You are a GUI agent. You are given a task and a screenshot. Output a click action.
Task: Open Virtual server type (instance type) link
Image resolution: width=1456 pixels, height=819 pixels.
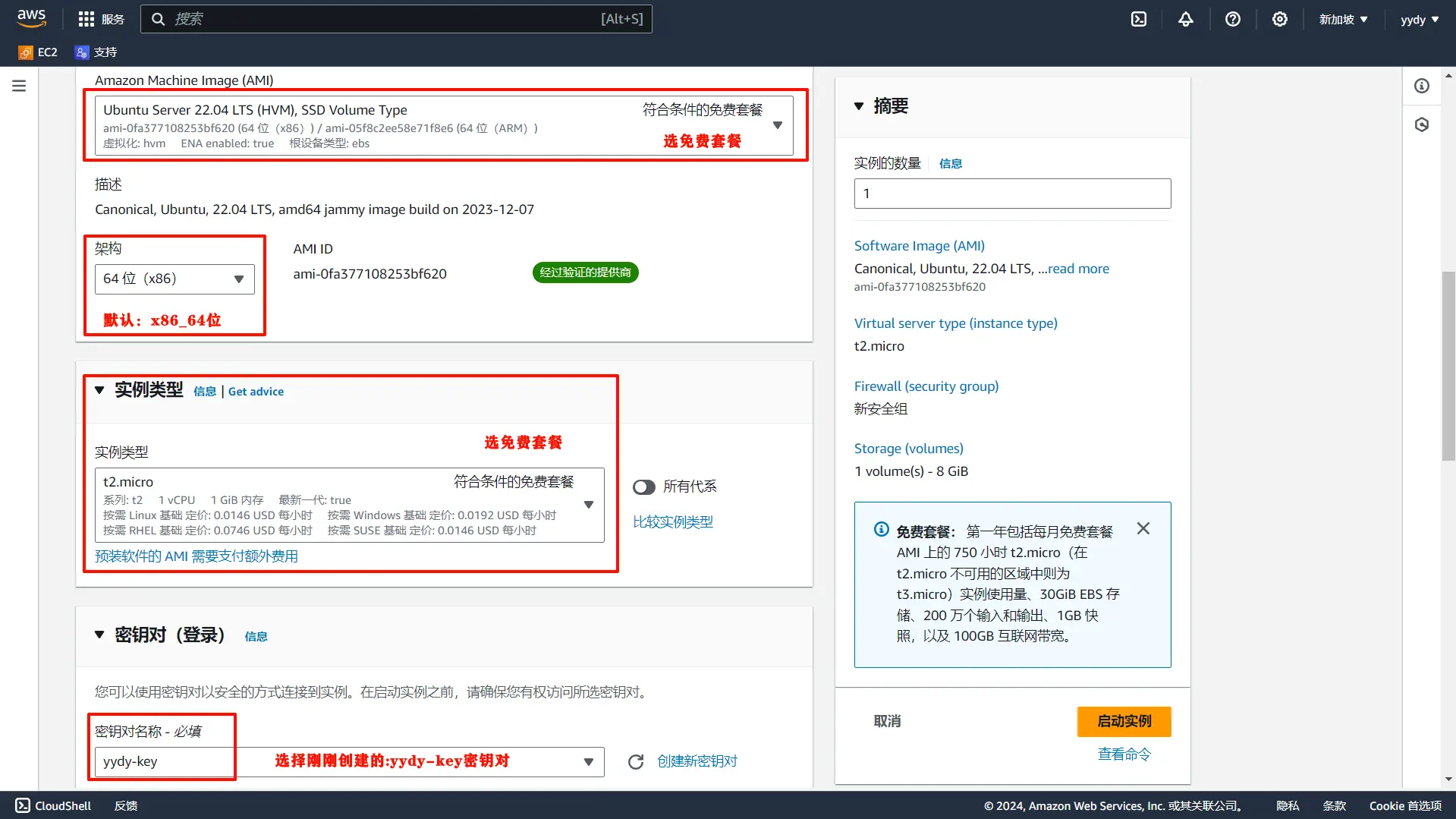(956, 323)
